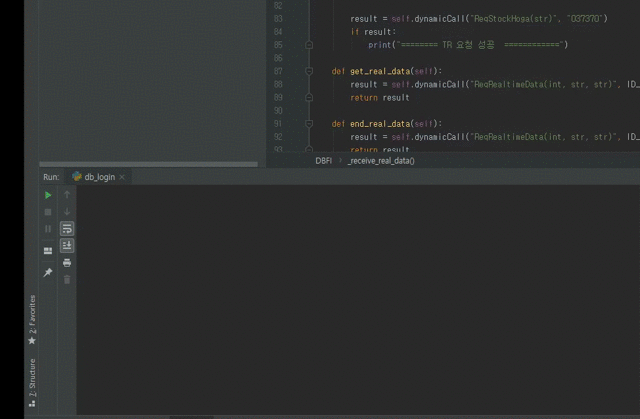Click the end_real_data function name
This screenshot has width=640, height=419.
click(380, 124)
